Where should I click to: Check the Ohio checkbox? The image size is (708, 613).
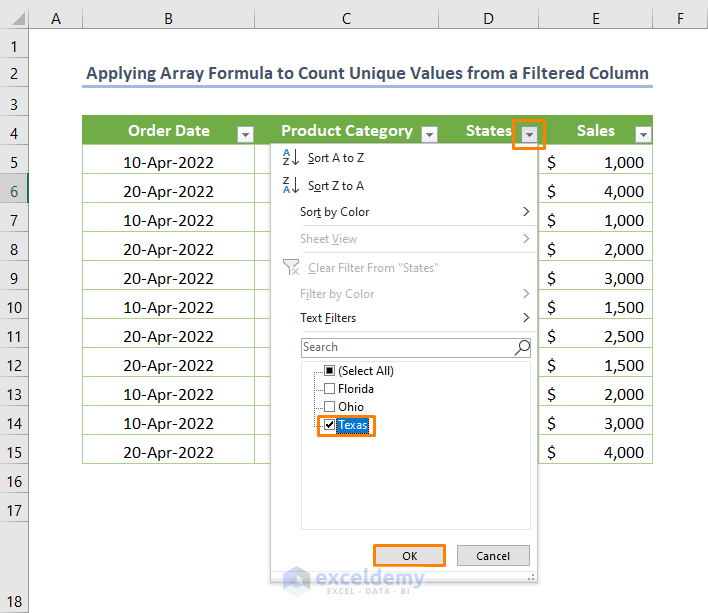point(330,407)
